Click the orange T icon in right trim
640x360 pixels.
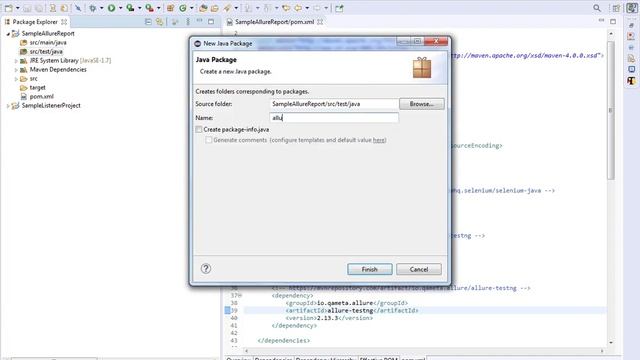click(x=631, y=80)
